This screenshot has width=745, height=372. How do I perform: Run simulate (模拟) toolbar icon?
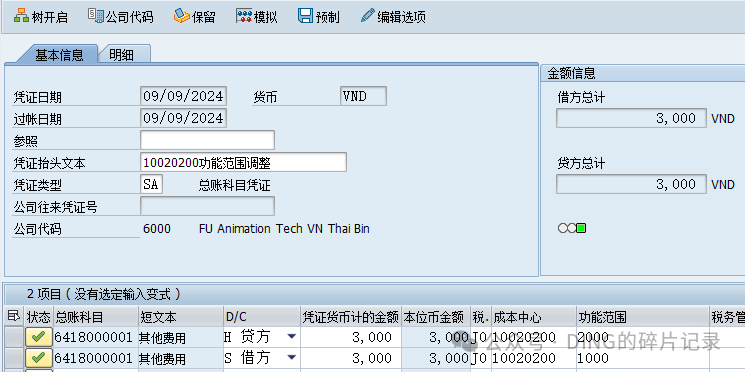coord(243,16)
